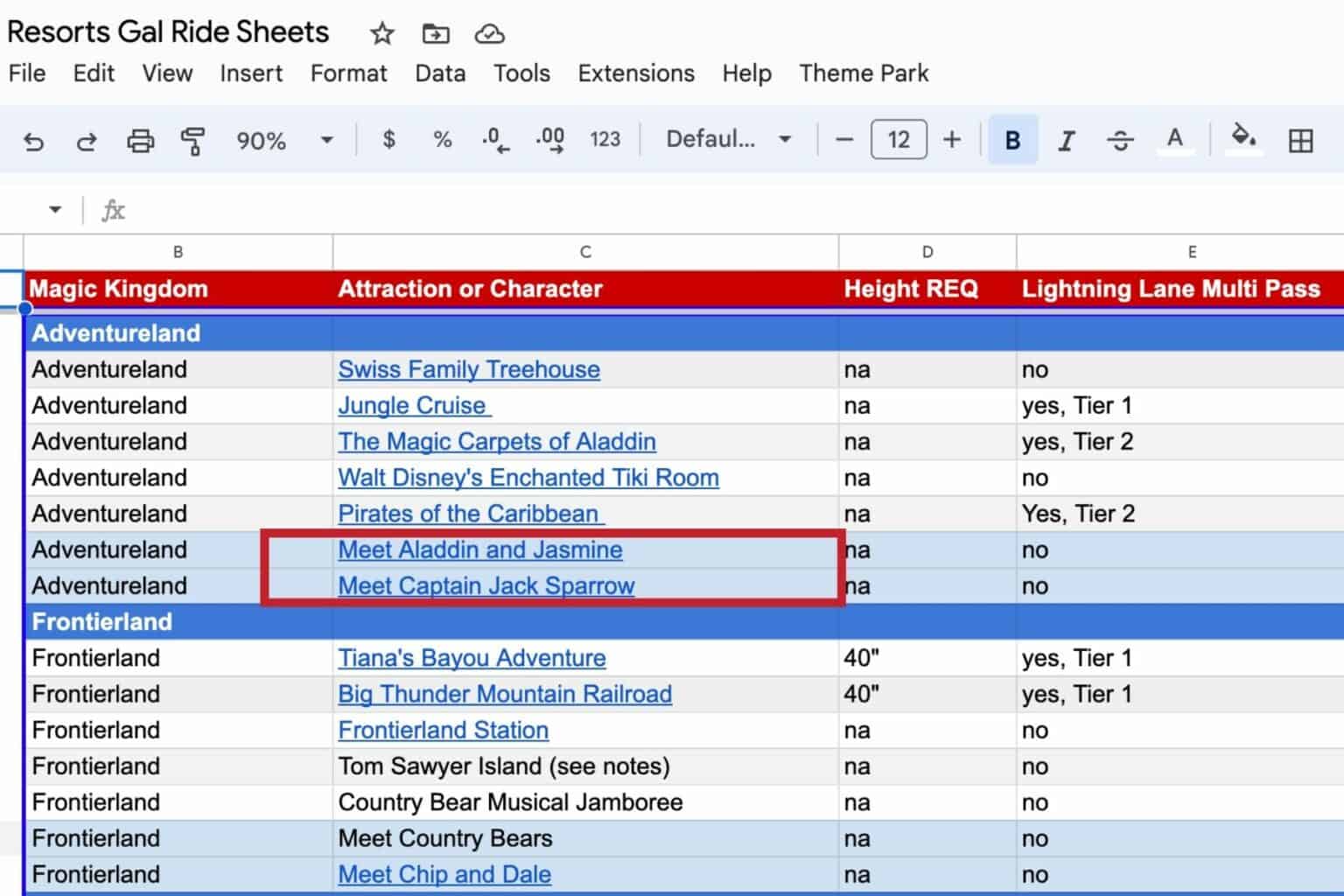The height and width of the screenshot is (896, 1344).
Task: Star the Resorts Gal Ride Sheets spreadsheet
Action: pyautogui.click(x=381, y=33)
